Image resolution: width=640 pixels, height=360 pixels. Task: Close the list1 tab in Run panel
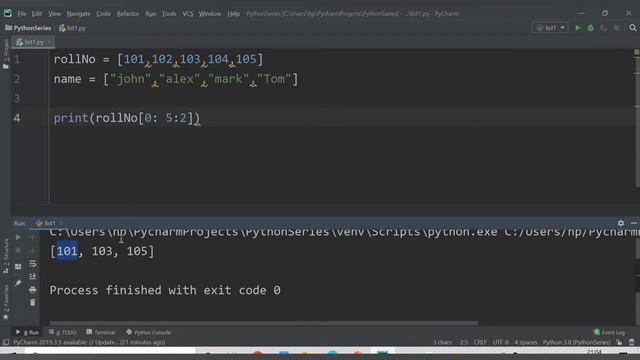coord(61,223)
